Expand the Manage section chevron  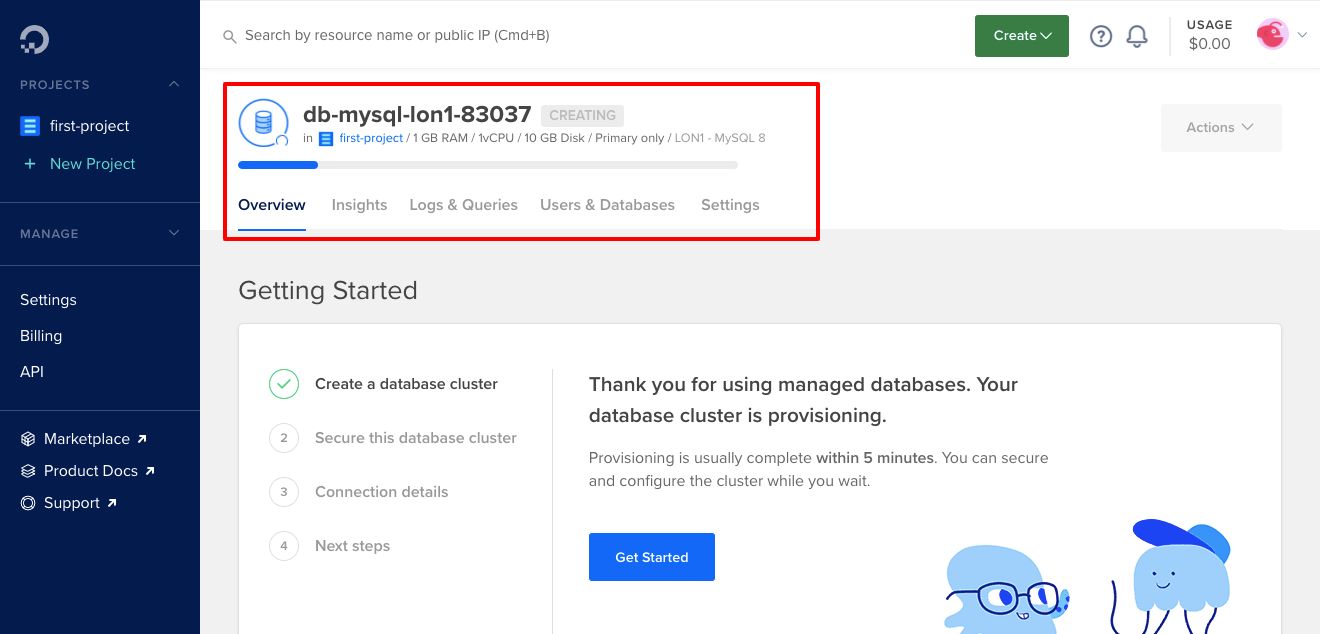click(174, 233)
